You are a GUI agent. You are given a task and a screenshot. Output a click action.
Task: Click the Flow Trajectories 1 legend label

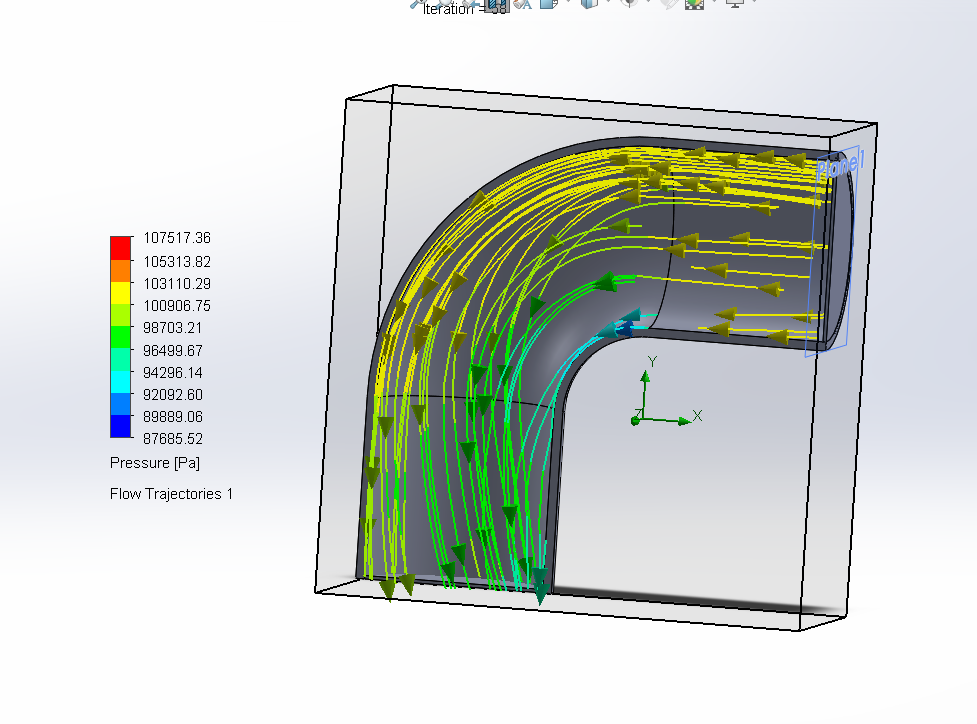point(171,493)
